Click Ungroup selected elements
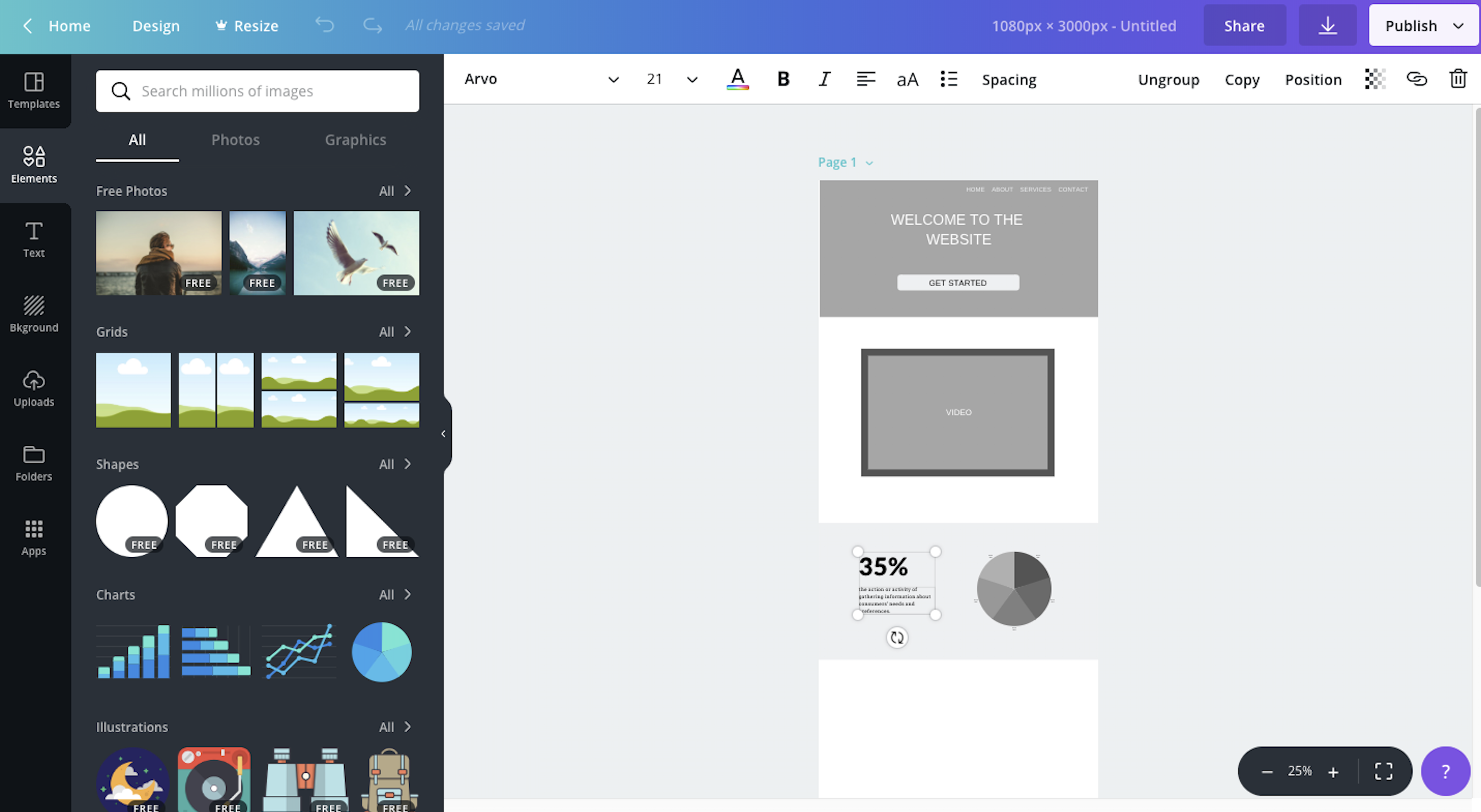This screenshot has width=1481, height=812. point(1168,78)
